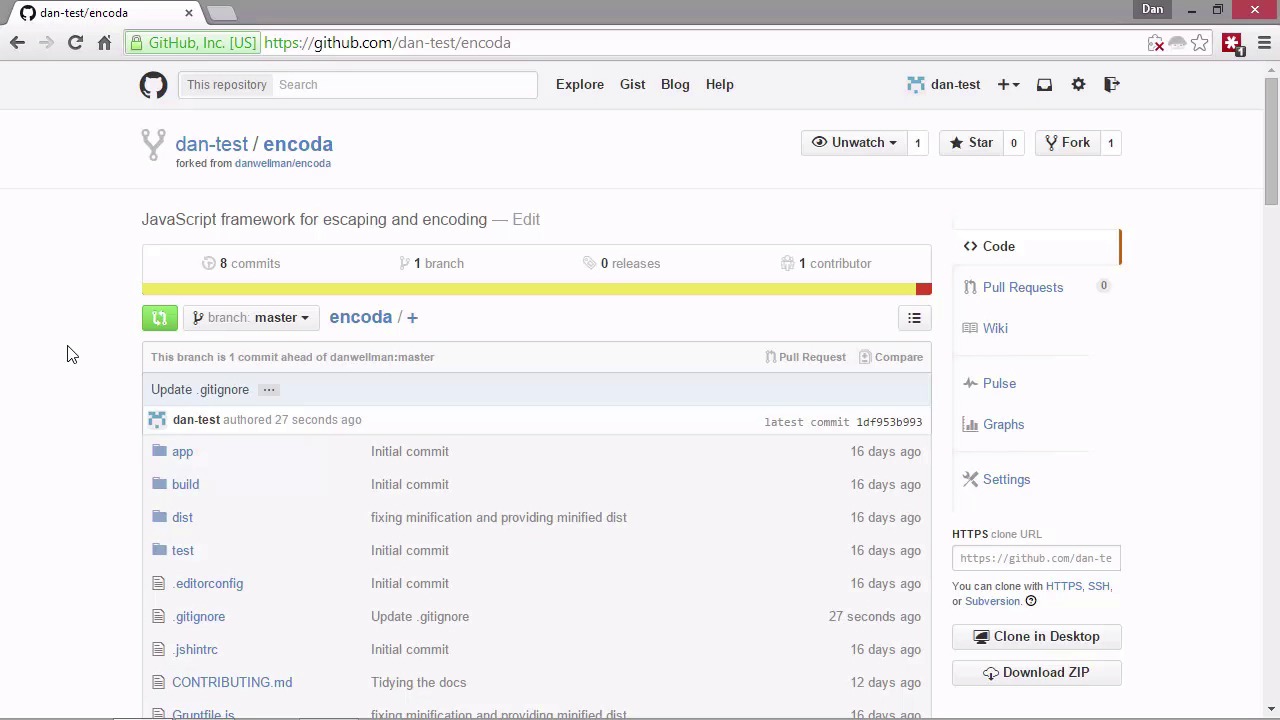Click the .editorconfig file icon
1280x720 pixels.
(158, 583)
